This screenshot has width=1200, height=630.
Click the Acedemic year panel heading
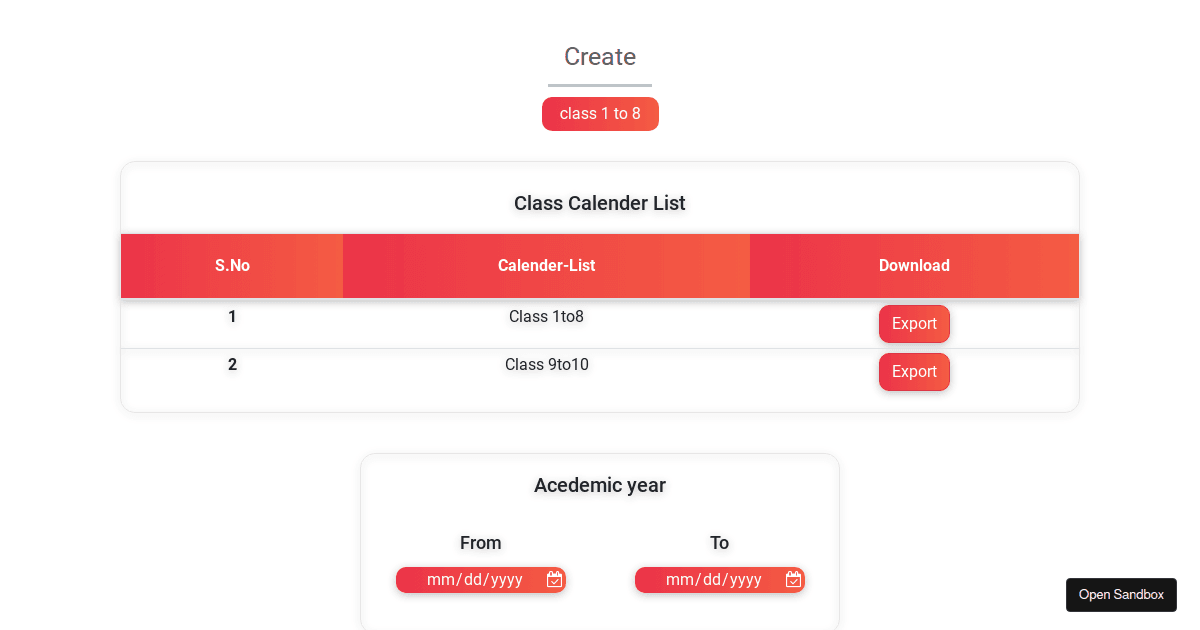coord(599,485)
